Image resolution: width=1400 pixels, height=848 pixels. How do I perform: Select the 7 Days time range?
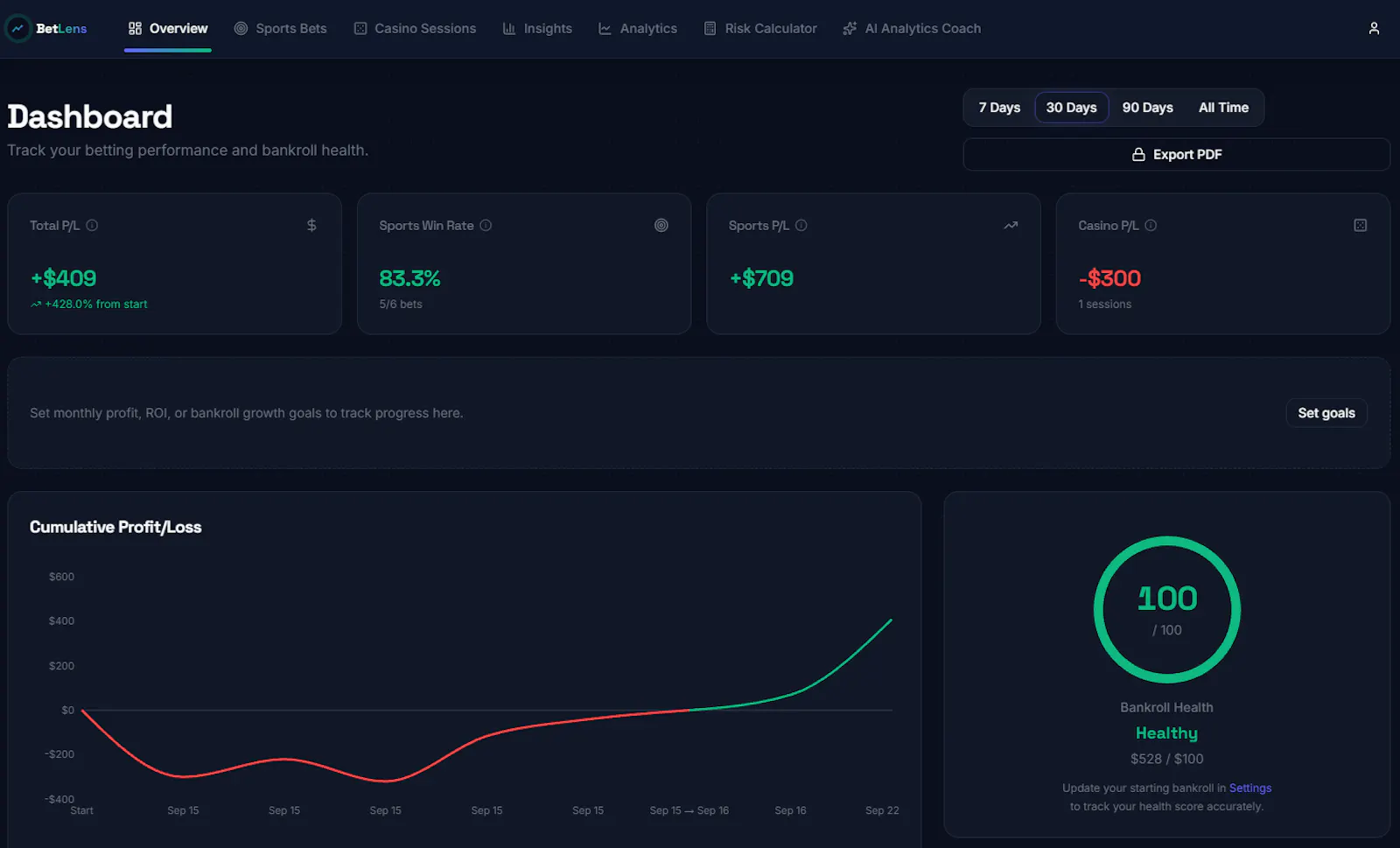[x=999, y=107]
